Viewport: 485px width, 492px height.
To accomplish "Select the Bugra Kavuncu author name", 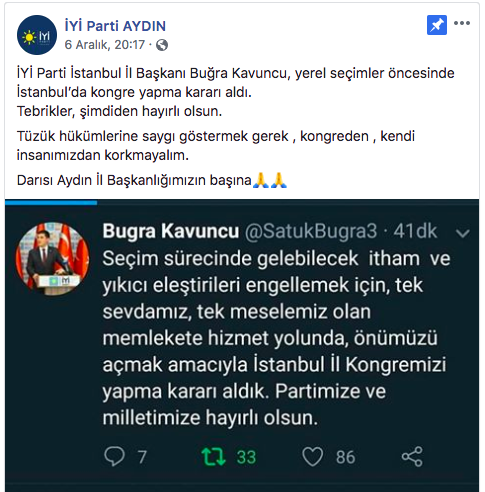I will 171,231.
